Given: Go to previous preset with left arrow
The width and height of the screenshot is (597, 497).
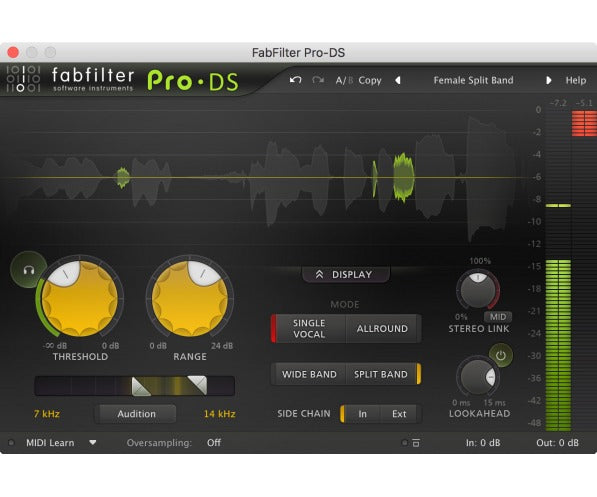Looking at the screenshot, I should coord(398,80).
